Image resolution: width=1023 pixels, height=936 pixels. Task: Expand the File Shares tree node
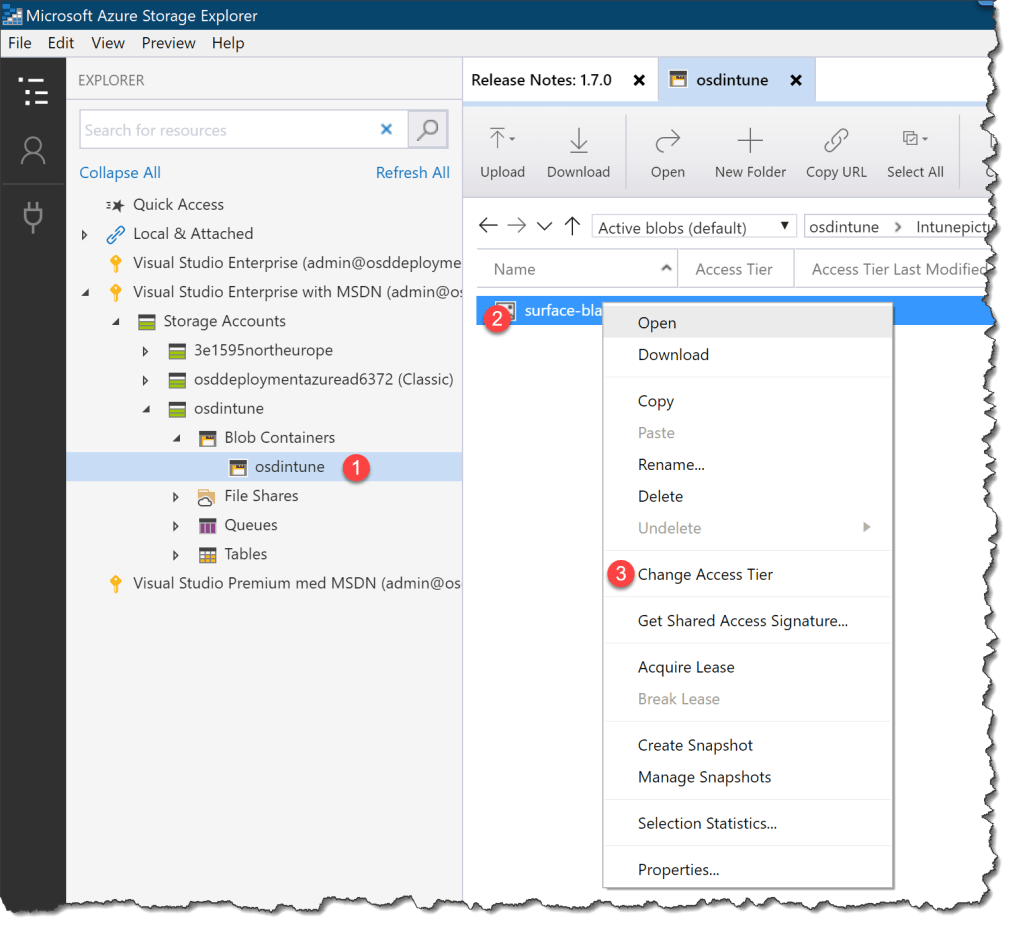[176, 496]
